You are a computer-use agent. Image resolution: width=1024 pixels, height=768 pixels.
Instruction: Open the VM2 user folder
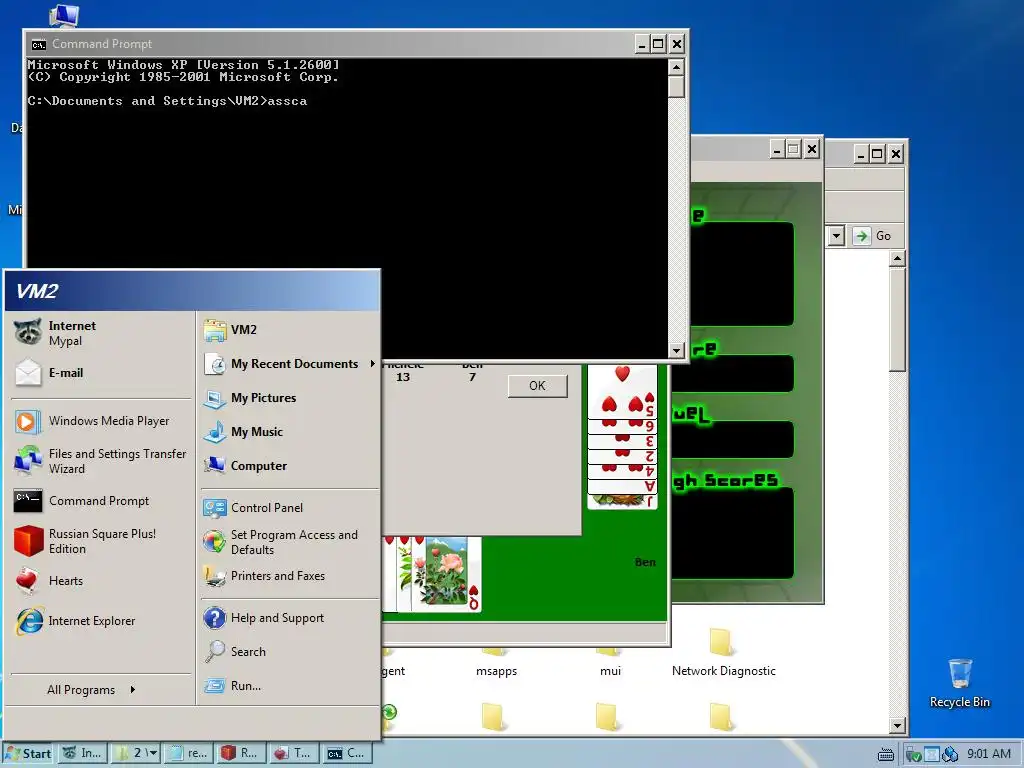289,330
